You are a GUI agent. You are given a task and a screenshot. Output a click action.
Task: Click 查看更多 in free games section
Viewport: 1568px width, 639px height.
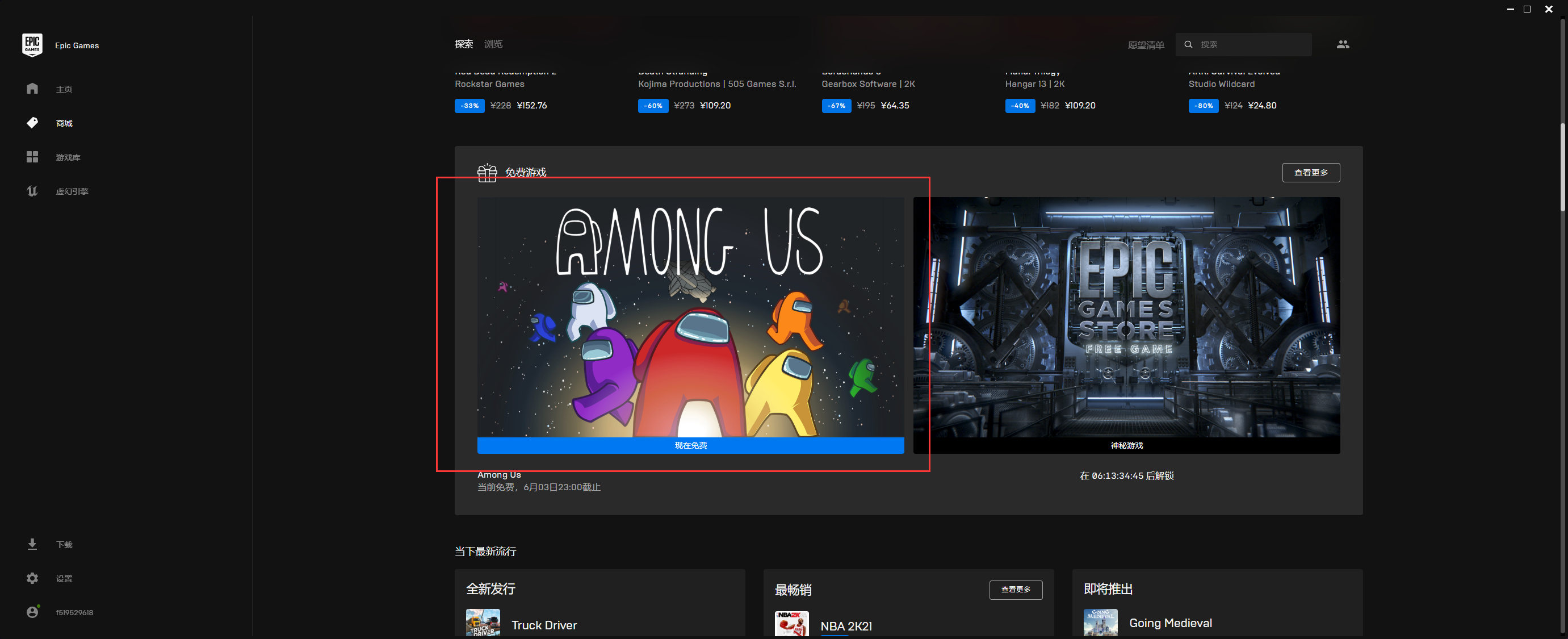pyautogui.click(x=1311, y=173)
